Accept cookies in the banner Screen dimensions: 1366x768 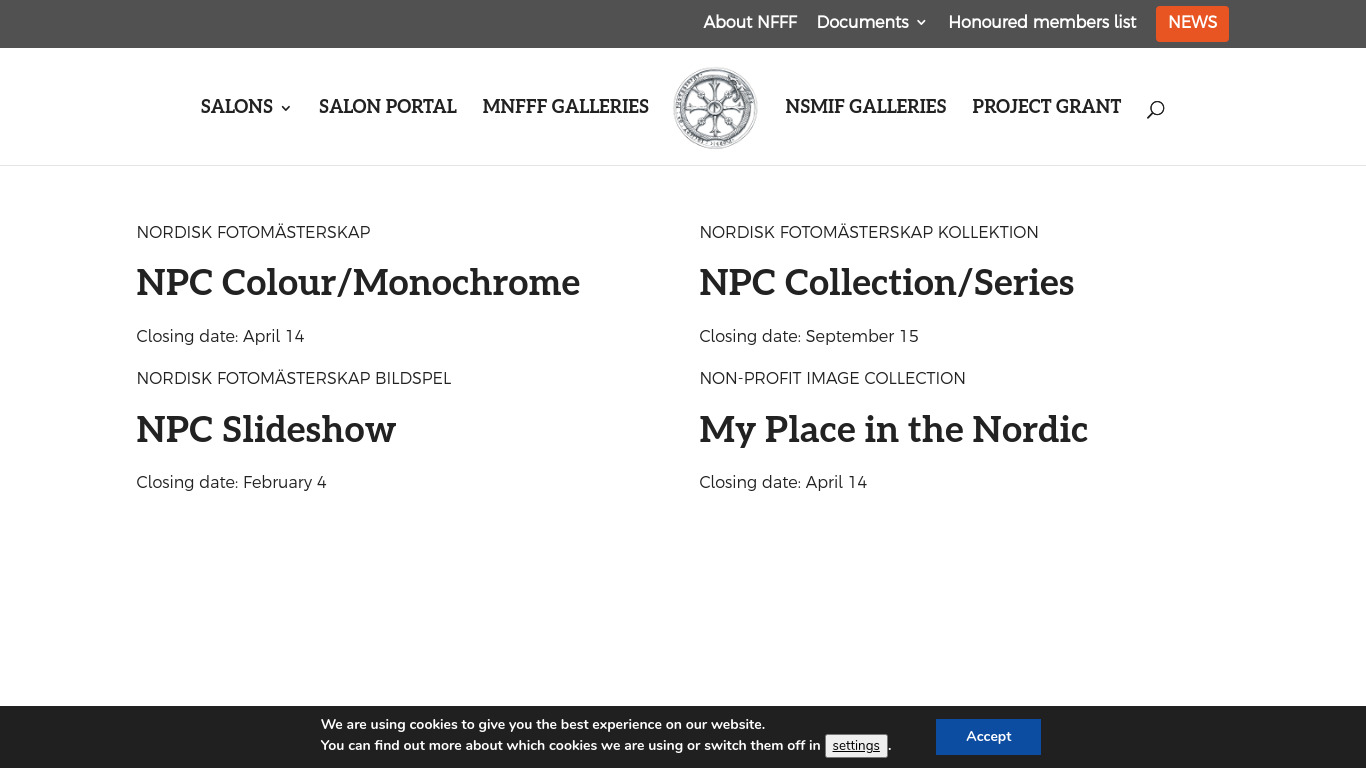[x=988, y=737]
